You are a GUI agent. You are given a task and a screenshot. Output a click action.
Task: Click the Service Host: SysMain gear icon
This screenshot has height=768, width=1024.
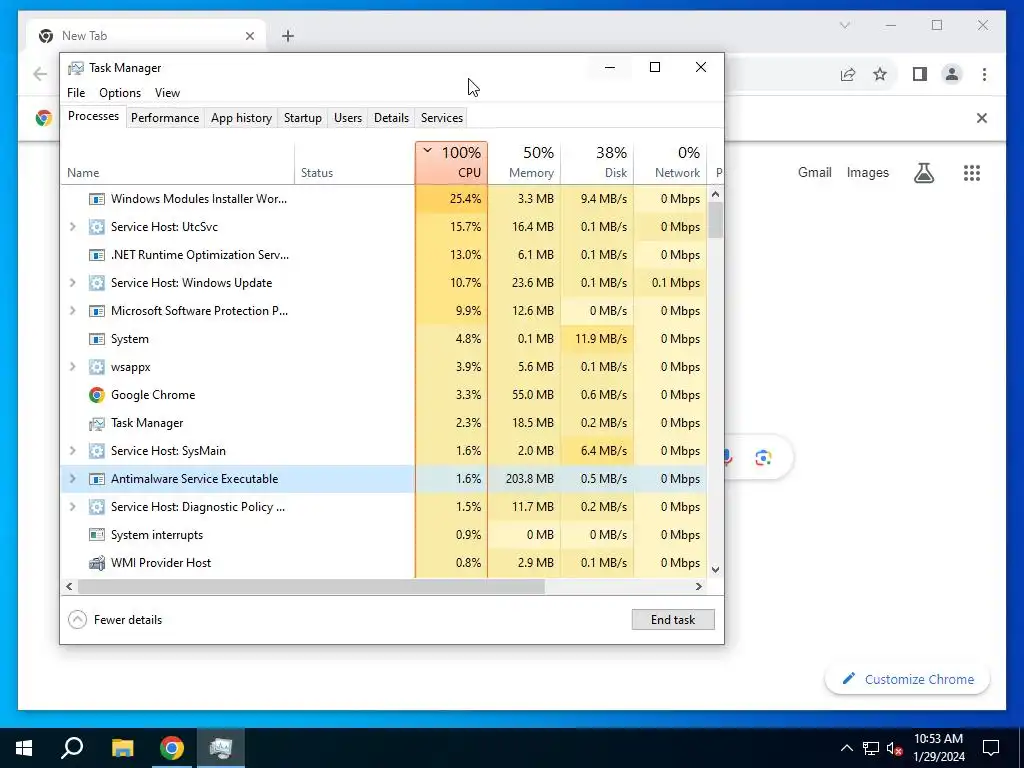click(97, 451)
